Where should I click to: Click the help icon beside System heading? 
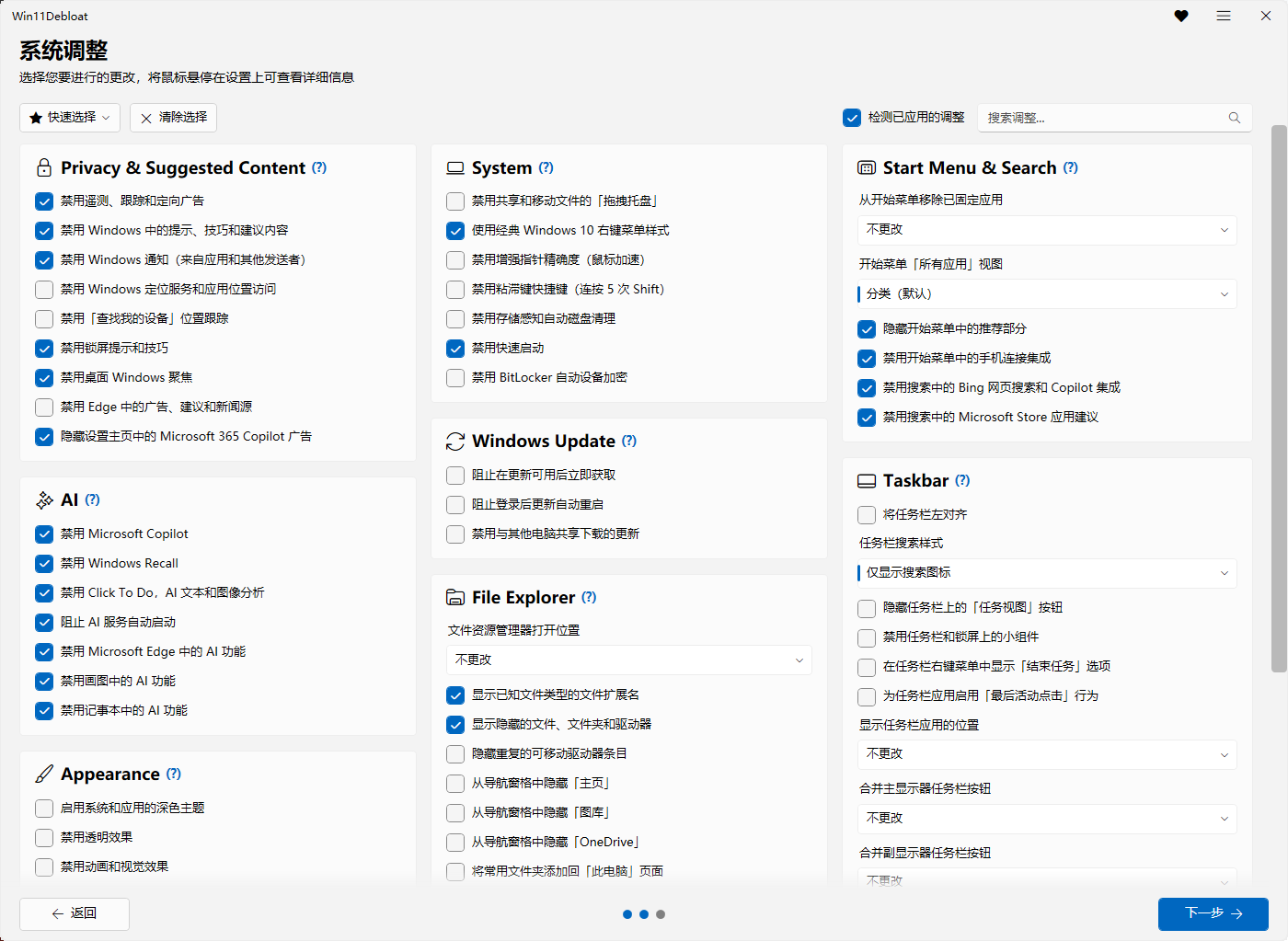pos(546,167)
